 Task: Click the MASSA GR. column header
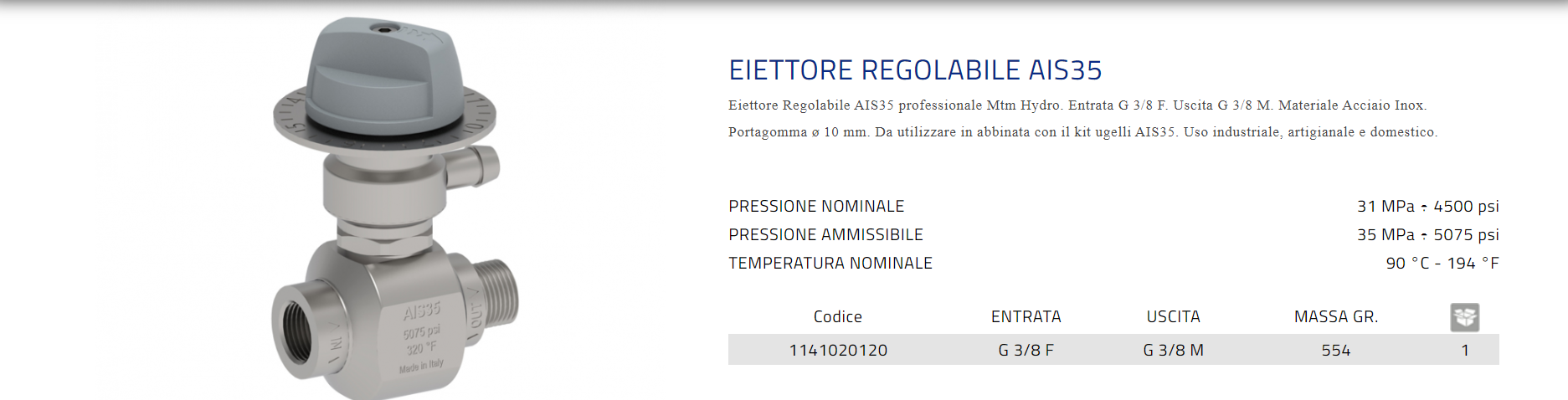1335,317
